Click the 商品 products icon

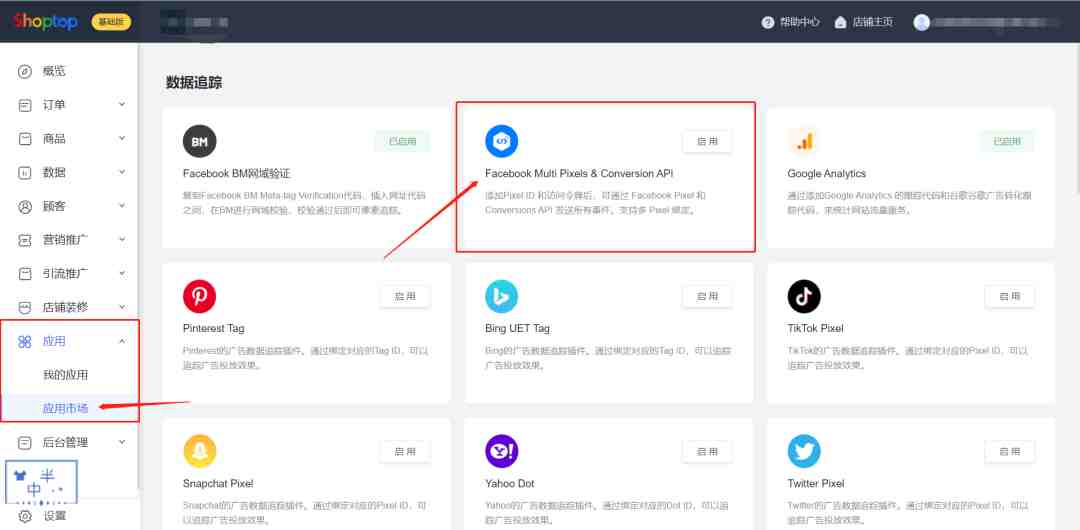click(25, 139)
